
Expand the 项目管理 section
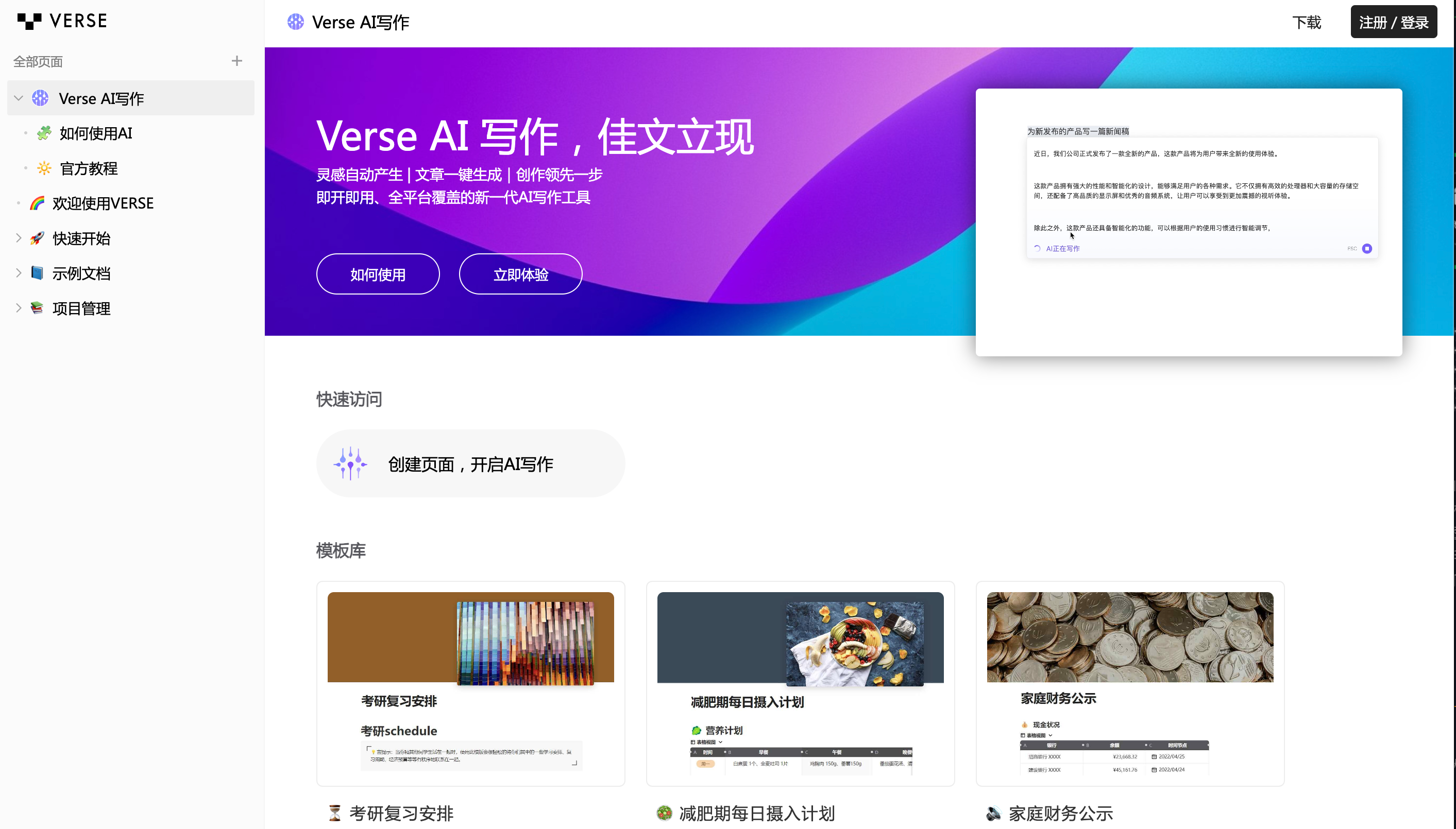click(x=18, y=308)
